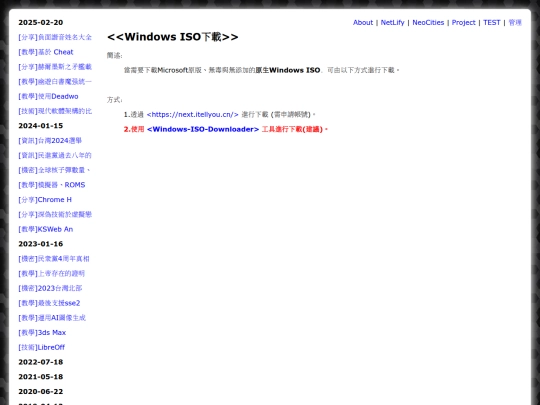Open the [教學]KSWeb An article
The width and height of the screenshot is (540, 405).
coord(45,229)
